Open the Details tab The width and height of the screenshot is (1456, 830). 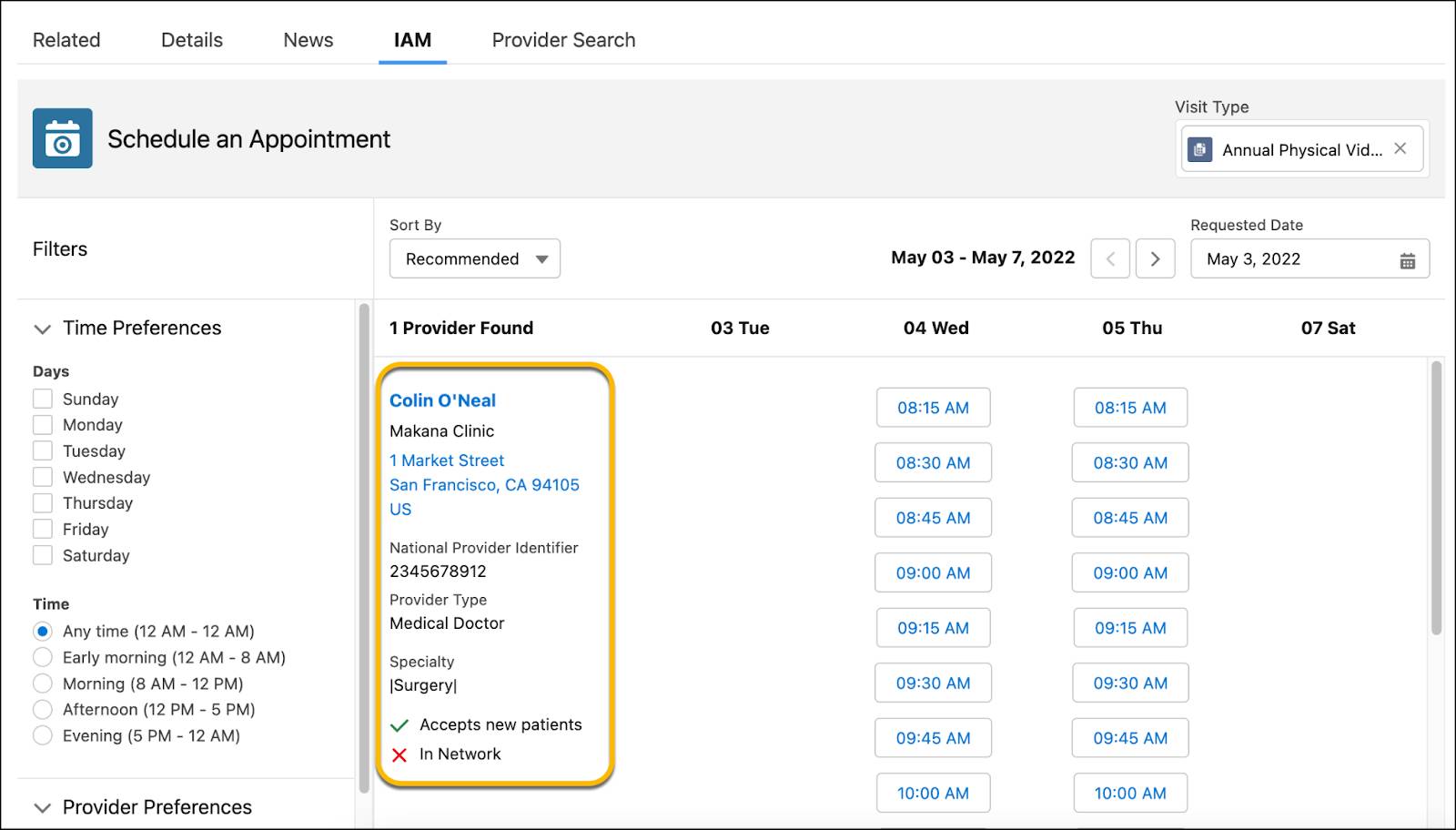(191, 39)
